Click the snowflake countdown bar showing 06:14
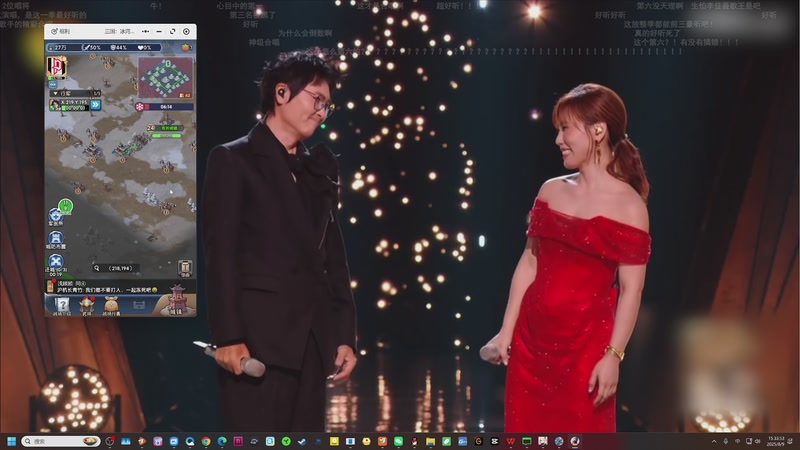 point(164,107)
